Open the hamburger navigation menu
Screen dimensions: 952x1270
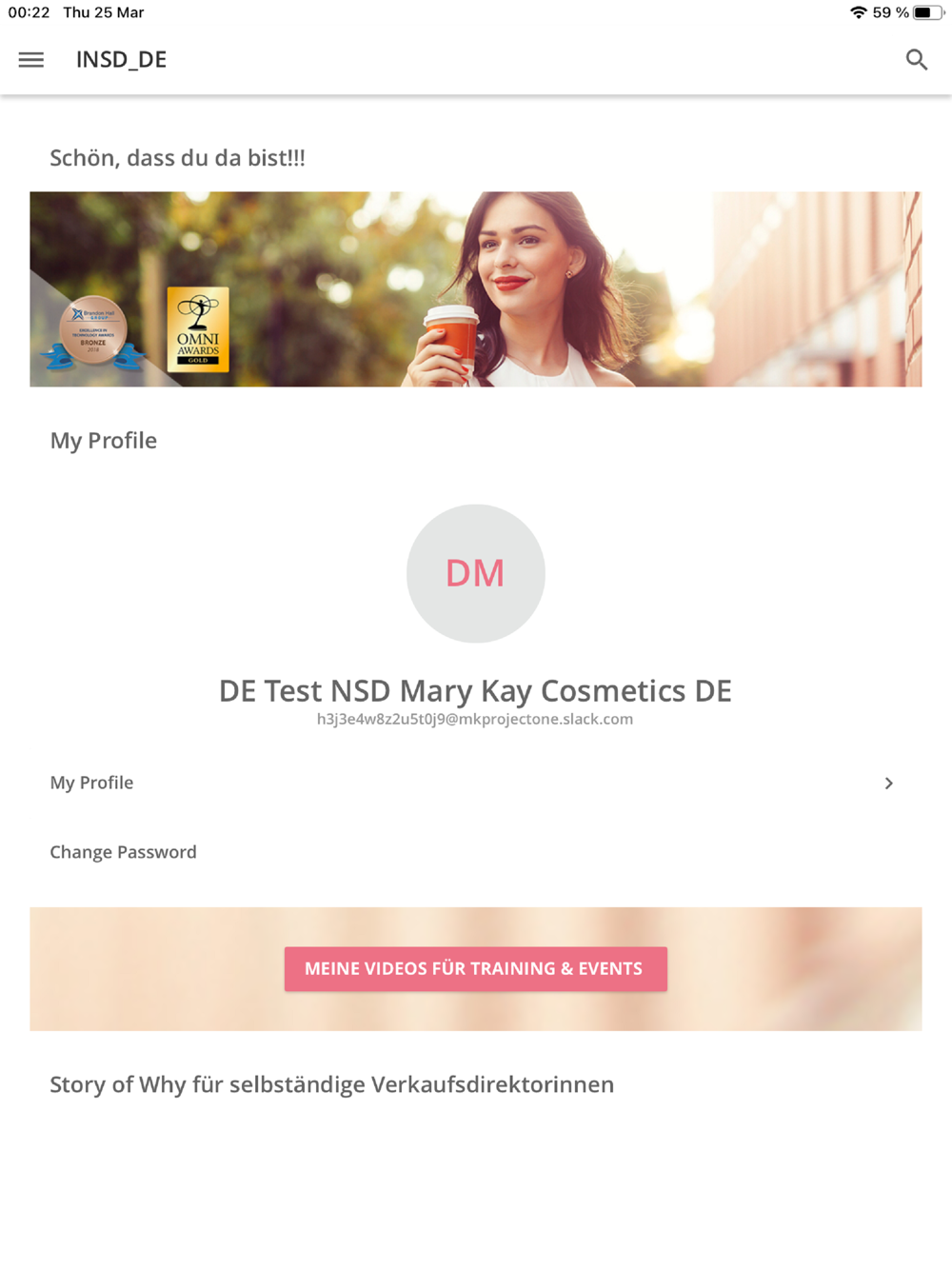point(31,59)
